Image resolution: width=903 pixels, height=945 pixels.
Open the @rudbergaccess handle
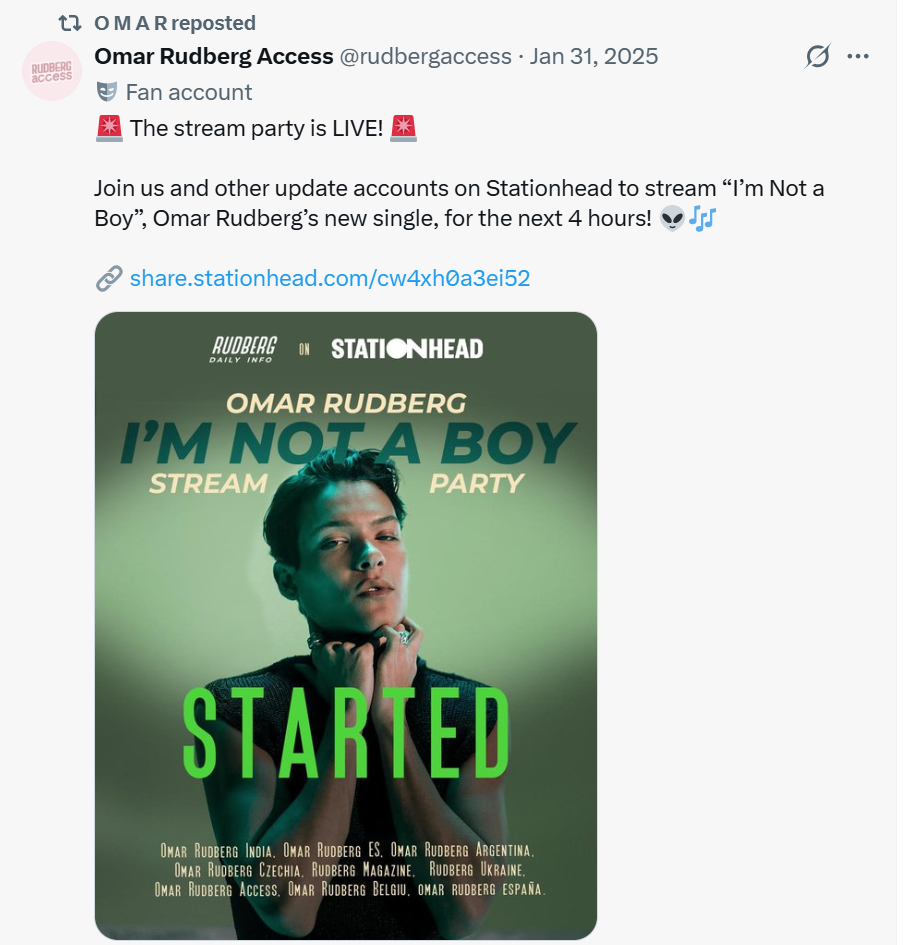pos(426,56)
